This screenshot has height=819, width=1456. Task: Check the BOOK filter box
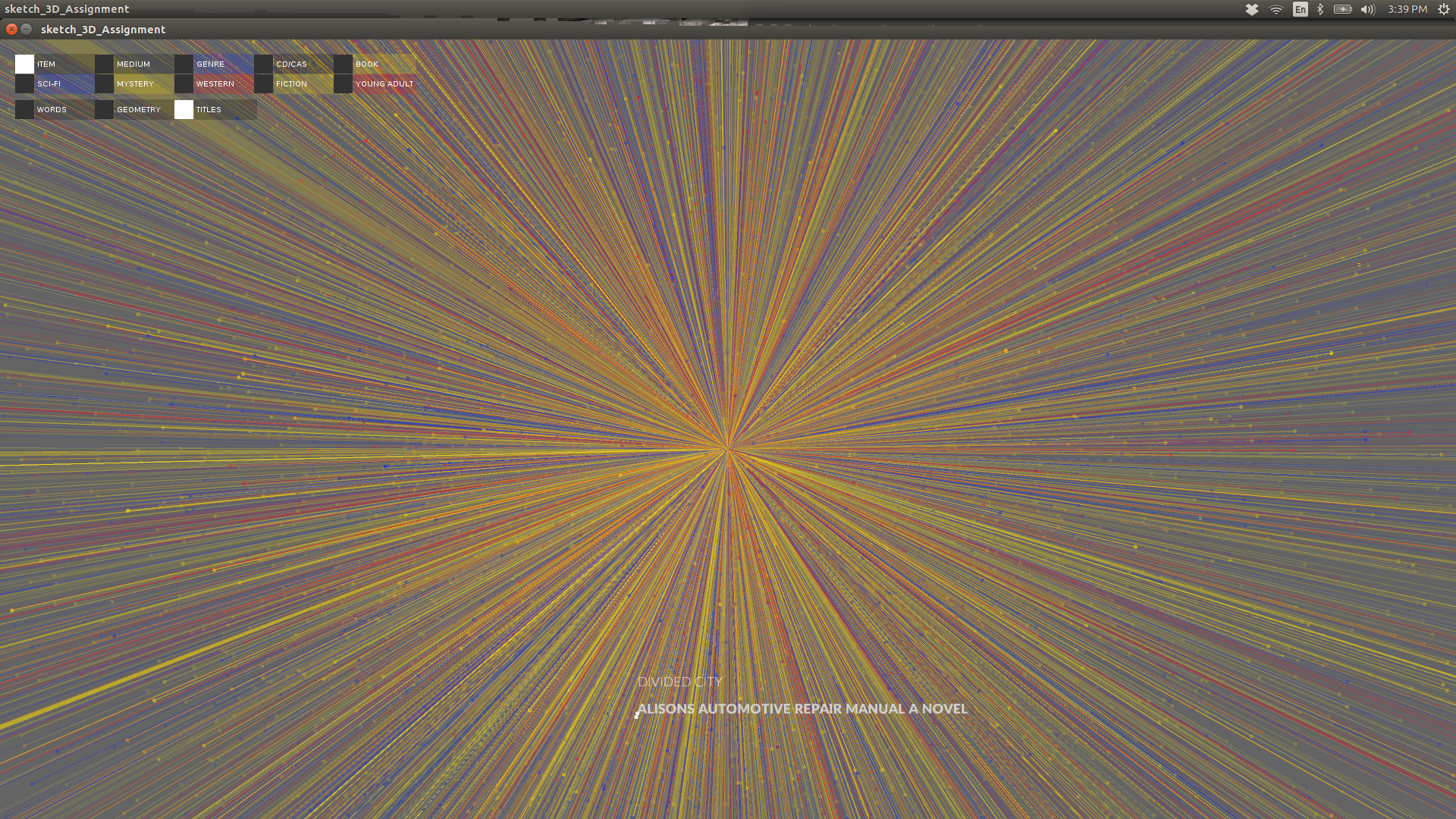pyautogui.click(x=343, y=64)
